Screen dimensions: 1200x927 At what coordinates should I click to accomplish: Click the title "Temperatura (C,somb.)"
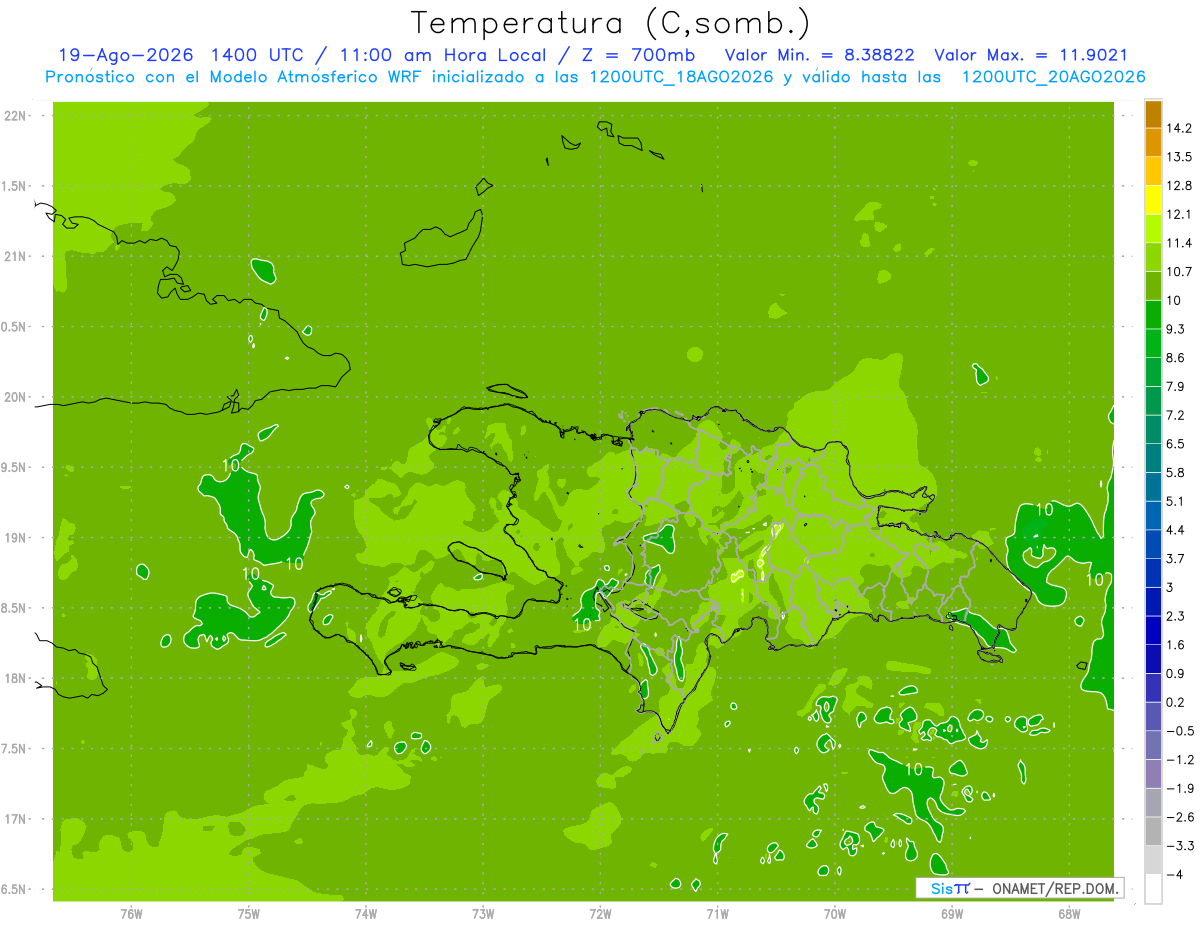pyautogui.click(x=611, y=22)
